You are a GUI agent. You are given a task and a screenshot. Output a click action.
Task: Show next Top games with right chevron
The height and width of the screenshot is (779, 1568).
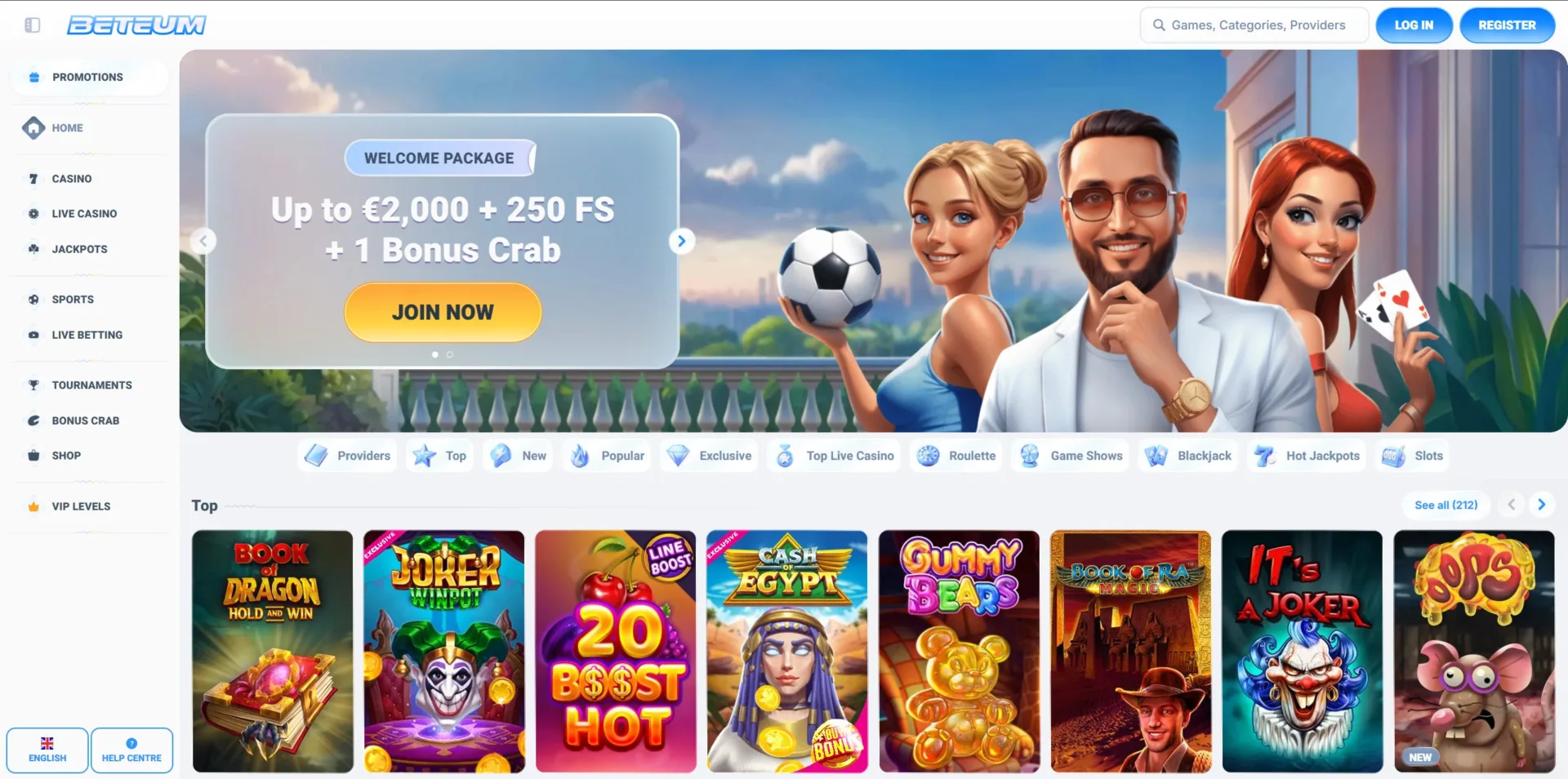pyautogui.click(x=1542, y=505)
